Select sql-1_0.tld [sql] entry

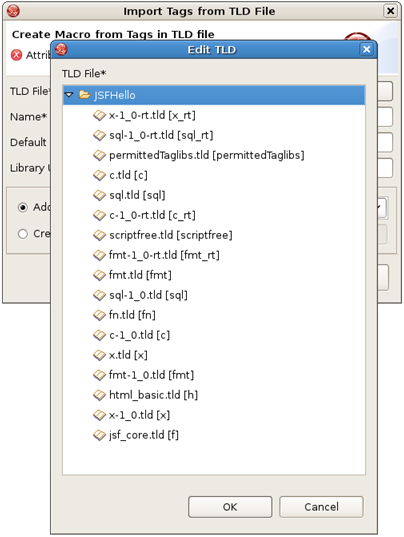(x=148, y=295)
